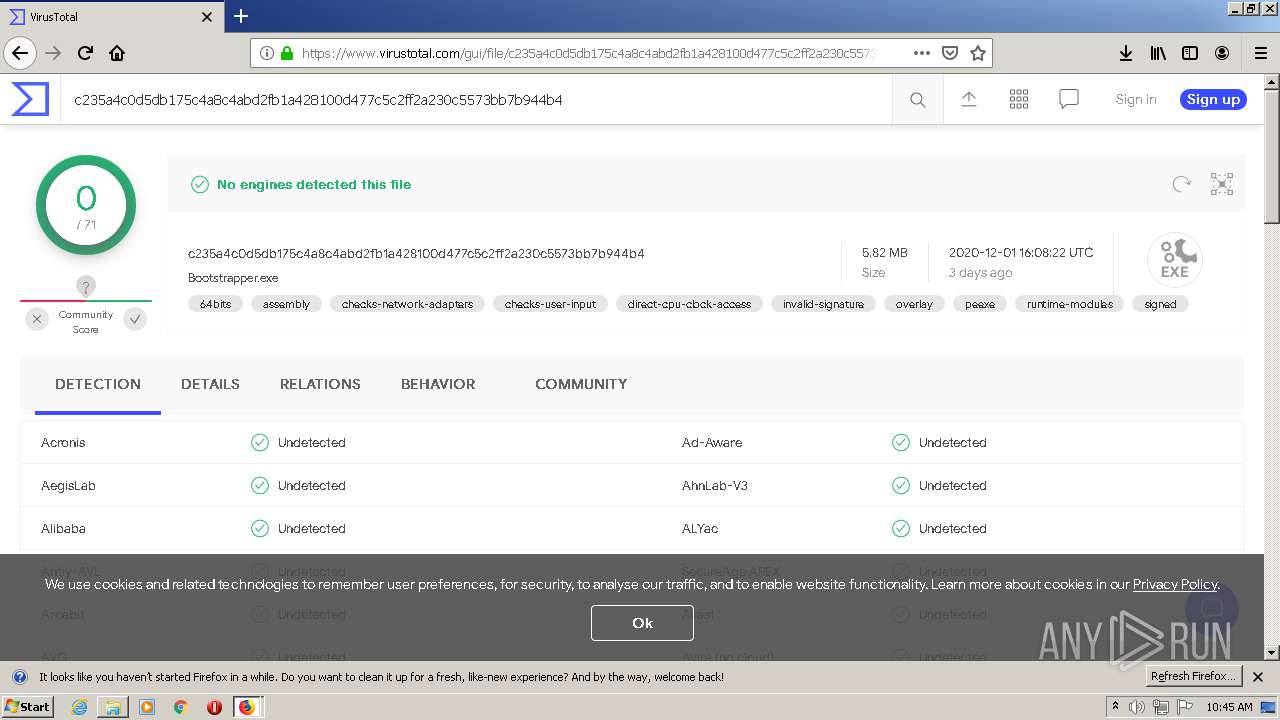The height and width of the screenshot is (720, 1280).
Task: Accept cookies with the Ok button
Action: (x=642, y=622)
